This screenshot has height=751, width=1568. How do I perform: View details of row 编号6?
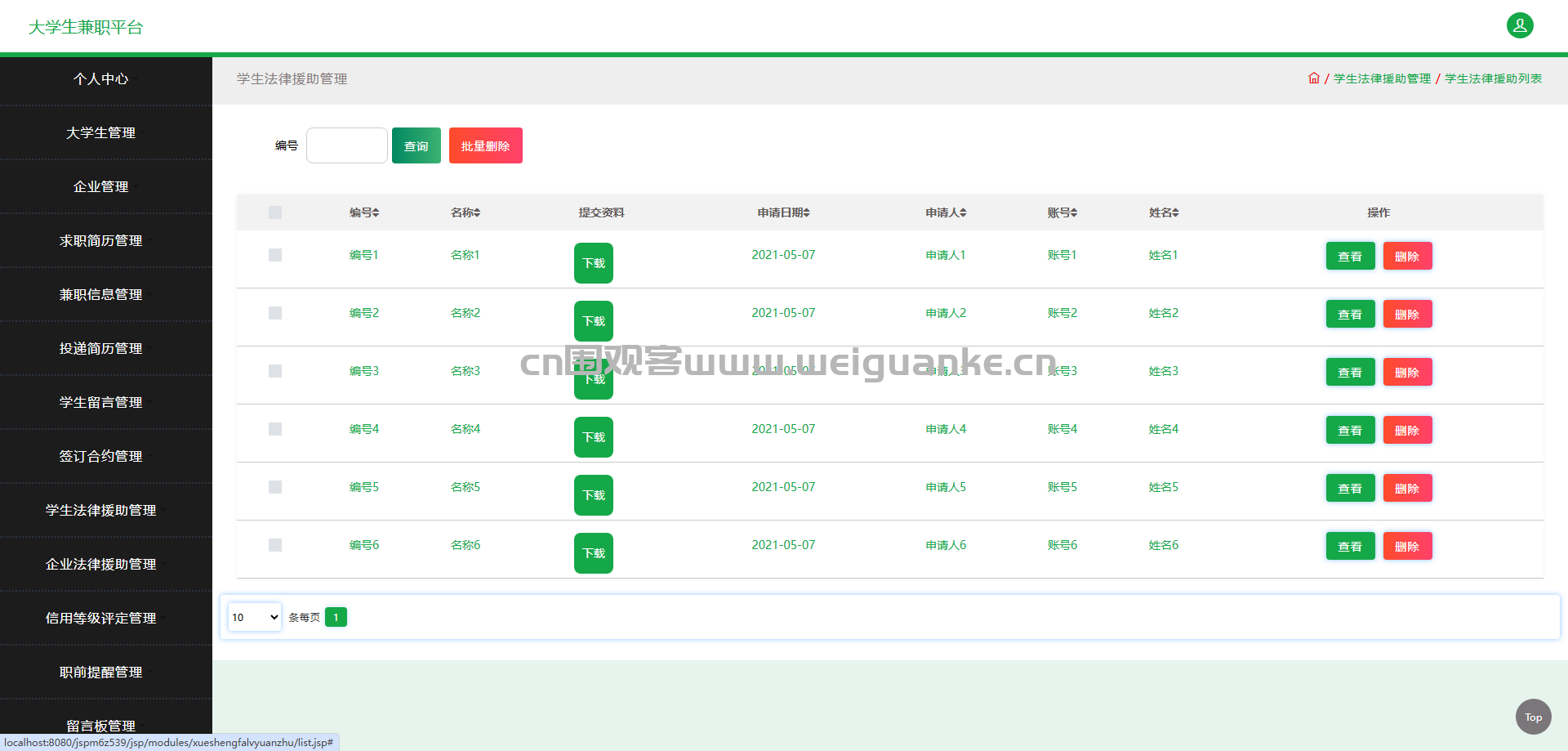(x=1350, y=546)
